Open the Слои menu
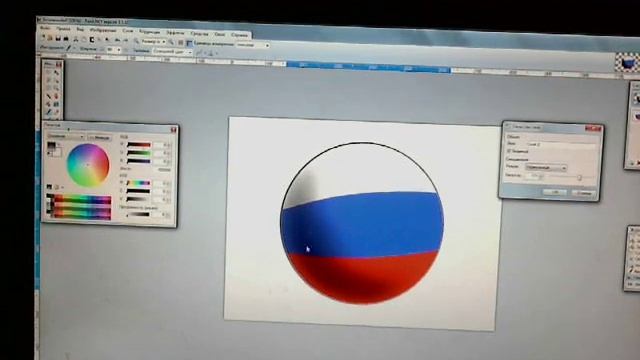 click(x=127, y=31)
